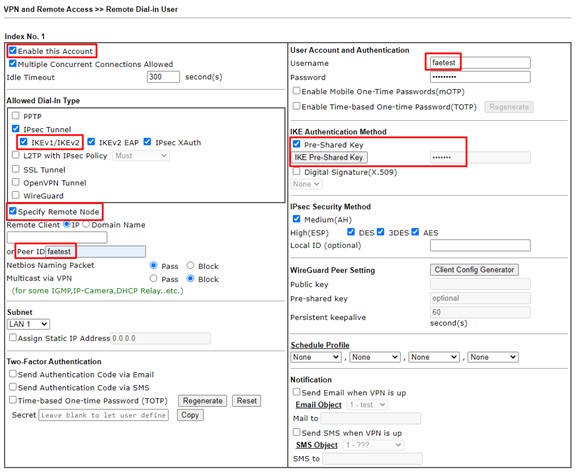Open the Email Object link
576x472 pixels.
point(318,405)
